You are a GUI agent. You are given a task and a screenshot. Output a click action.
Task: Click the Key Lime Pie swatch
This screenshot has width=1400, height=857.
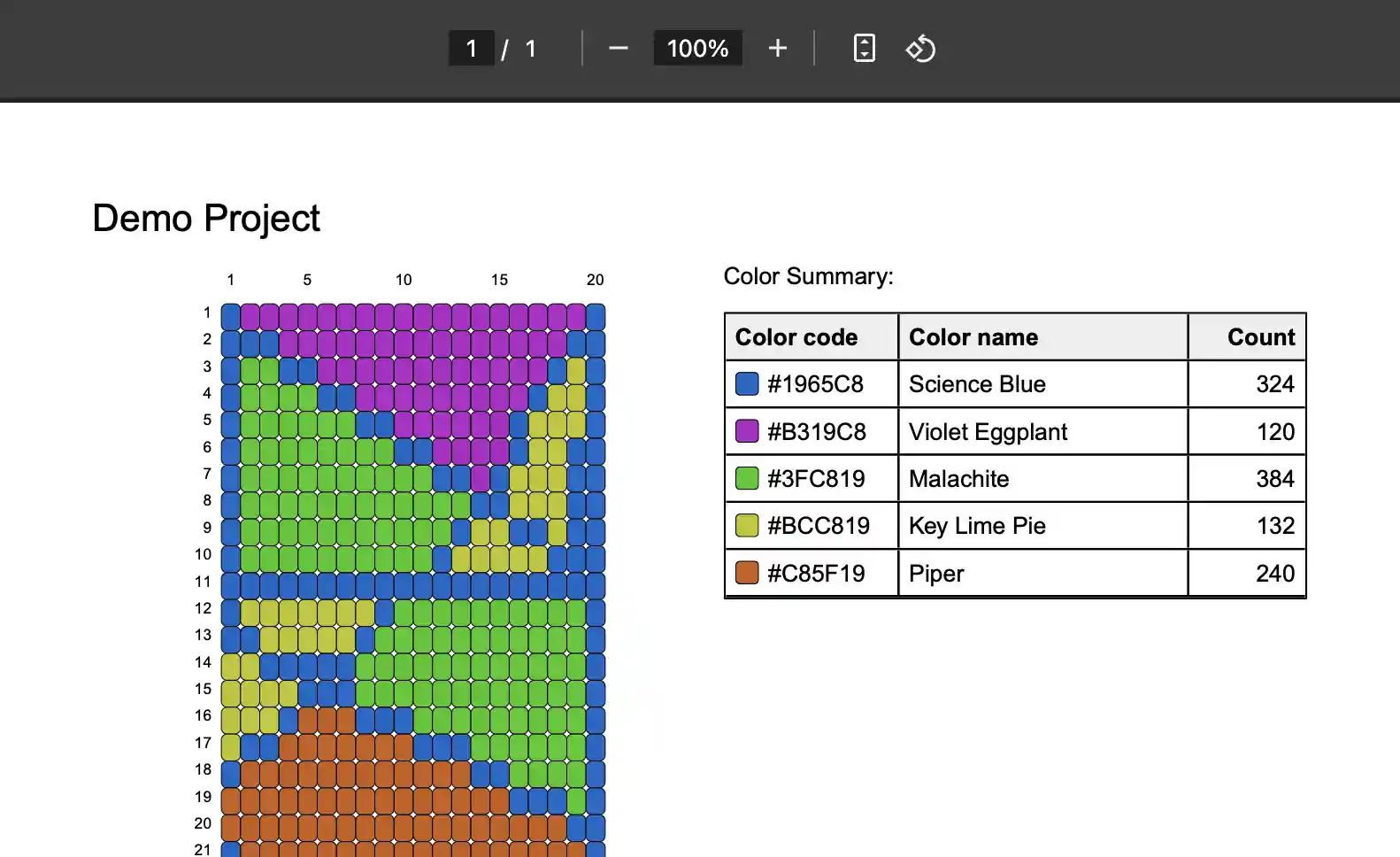[747, 526]
